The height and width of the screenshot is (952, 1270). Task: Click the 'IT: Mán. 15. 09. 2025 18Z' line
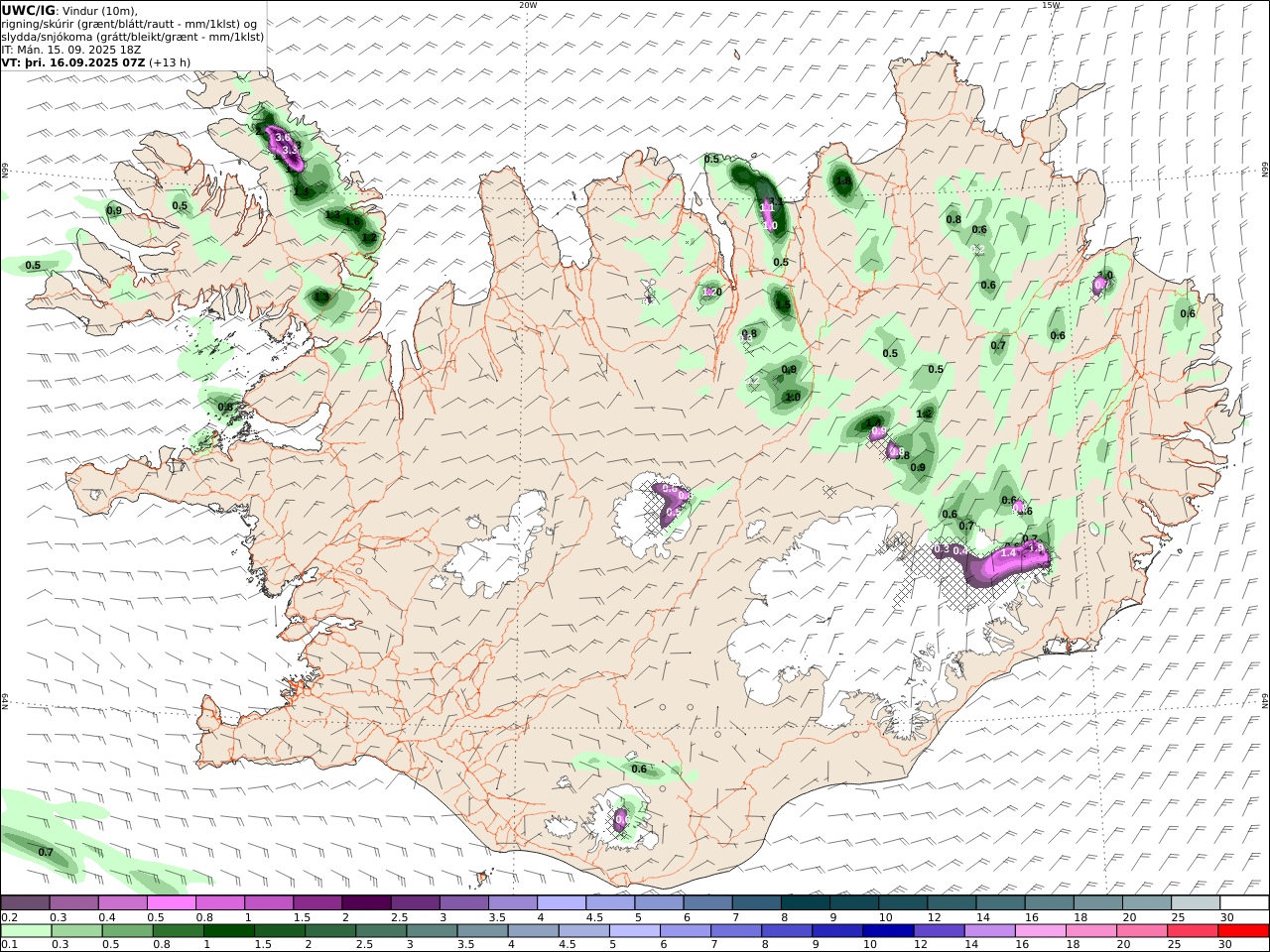(69, 50)
